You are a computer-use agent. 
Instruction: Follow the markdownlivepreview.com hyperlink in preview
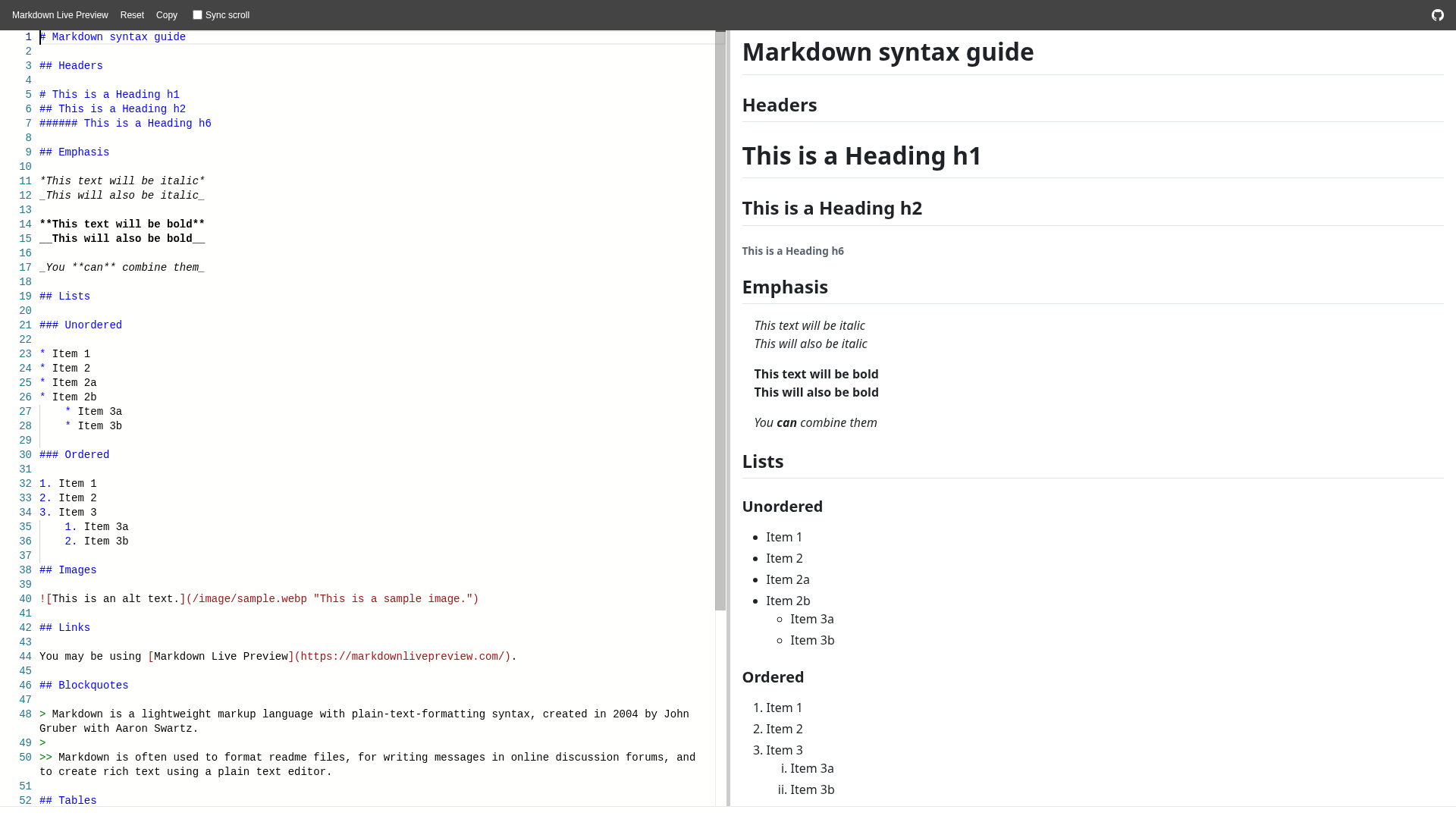404,656
